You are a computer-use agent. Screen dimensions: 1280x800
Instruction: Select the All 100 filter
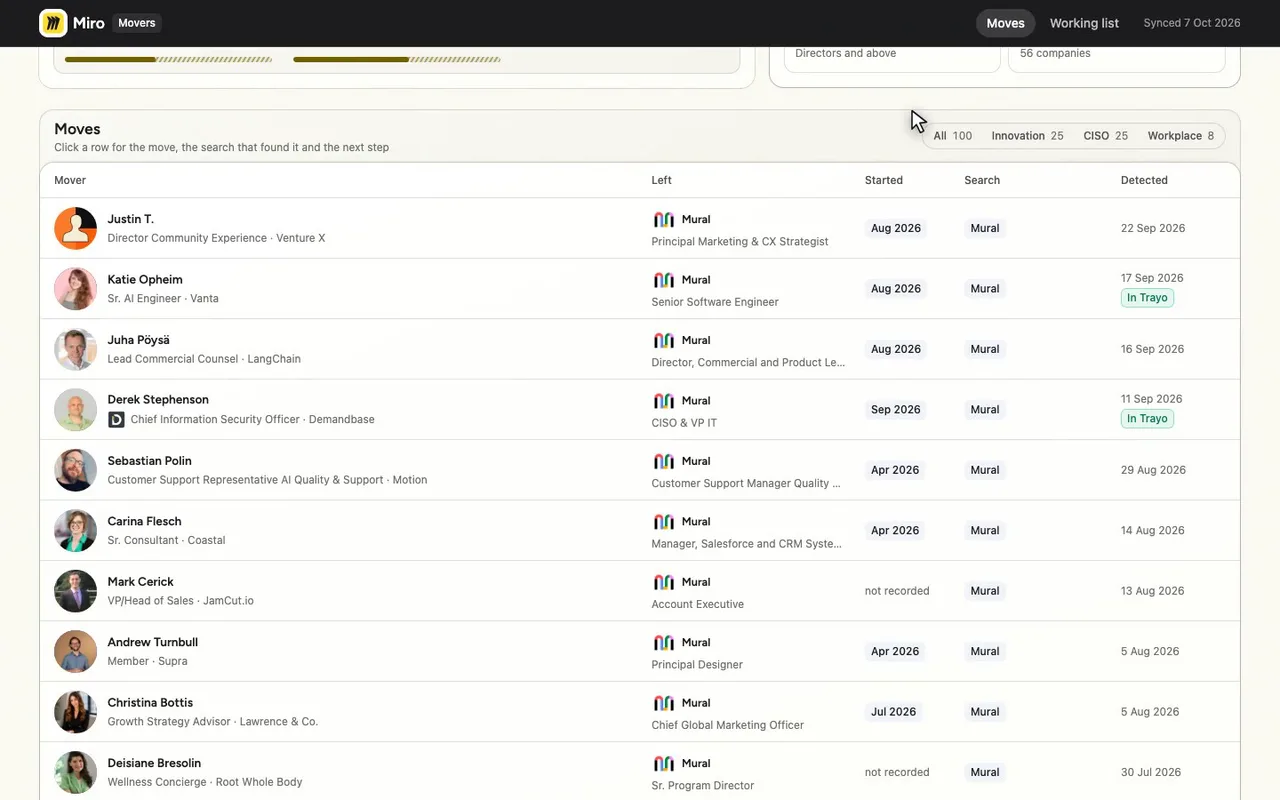click(x=952, y=136)
